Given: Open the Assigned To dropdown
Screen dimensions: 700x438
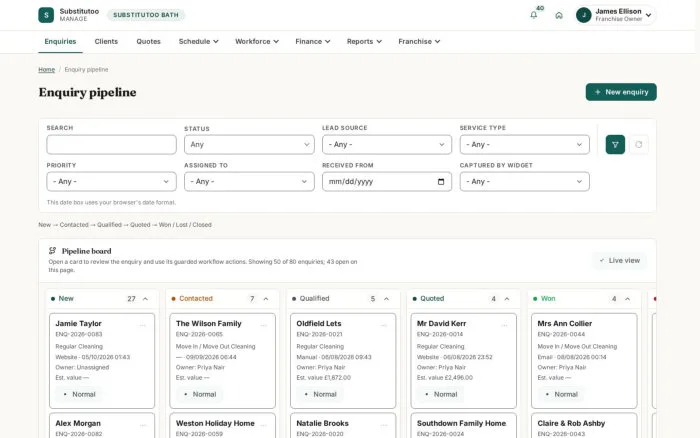Looking at the screenshot, I should 249,182.
